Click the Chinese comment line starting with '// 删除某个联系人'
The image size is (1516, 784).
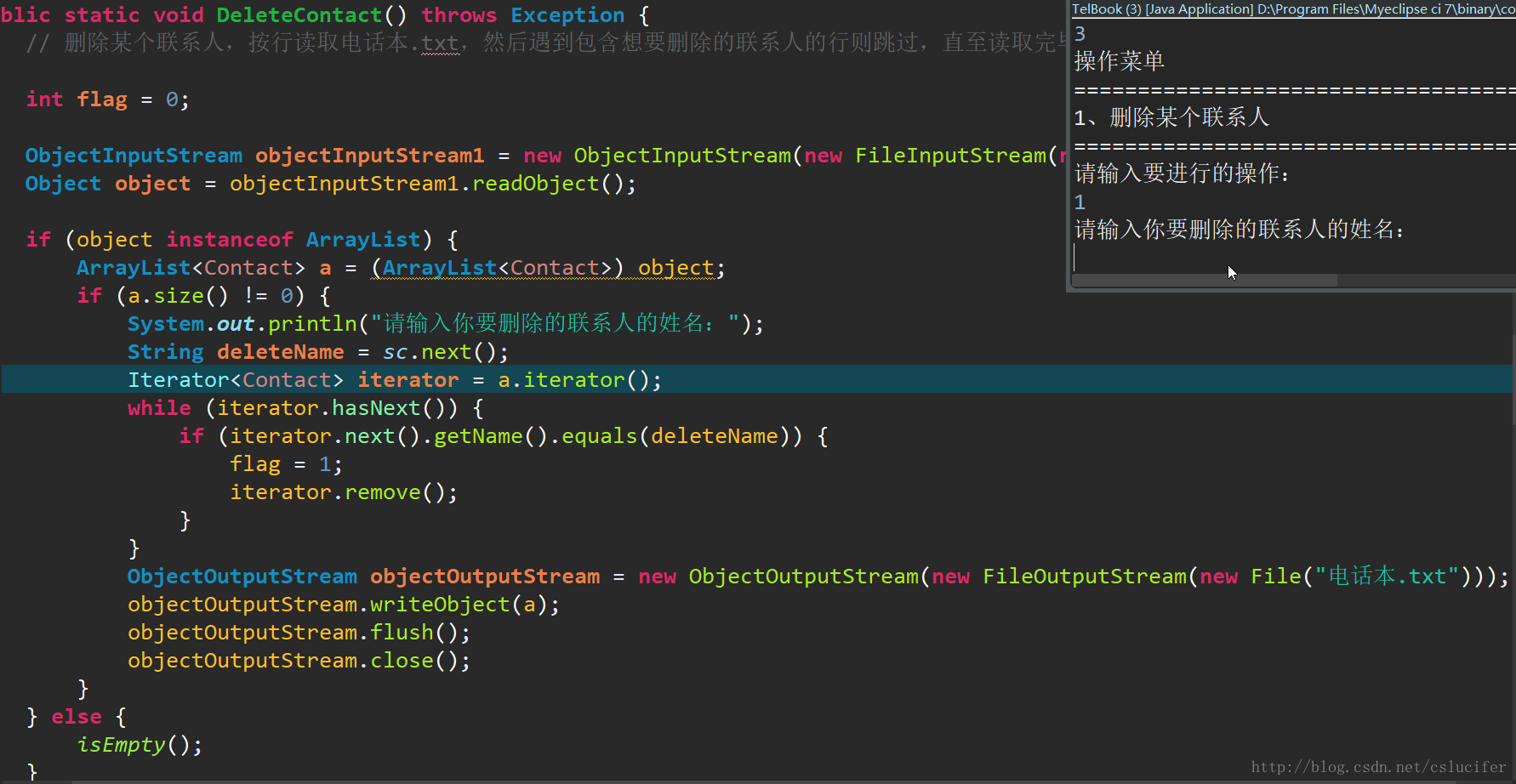pyautogui.click(x=544, y=43)
